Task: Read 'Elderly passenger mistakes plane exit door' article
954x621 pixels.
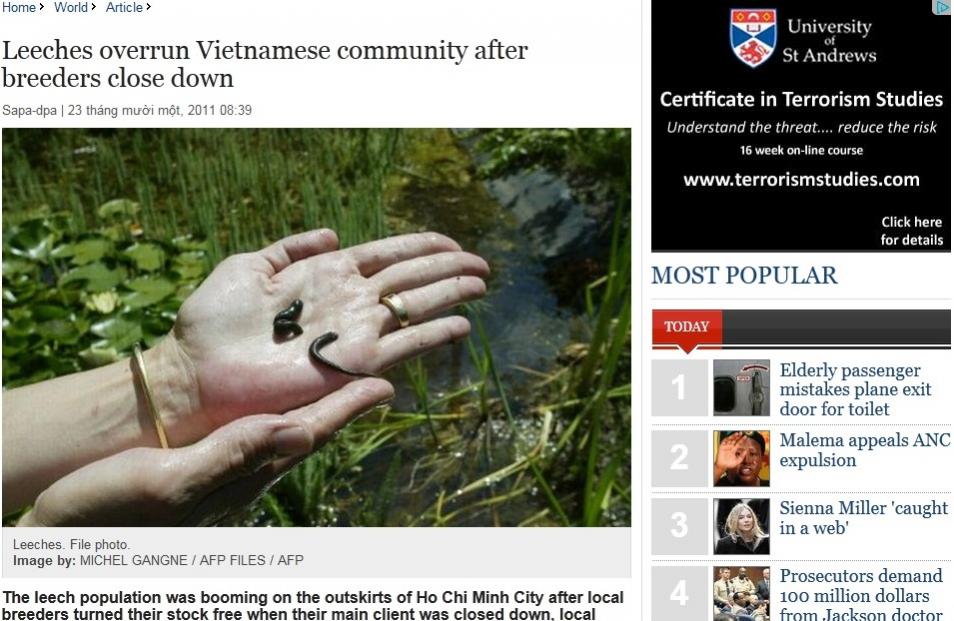Action: pos(855,389)
